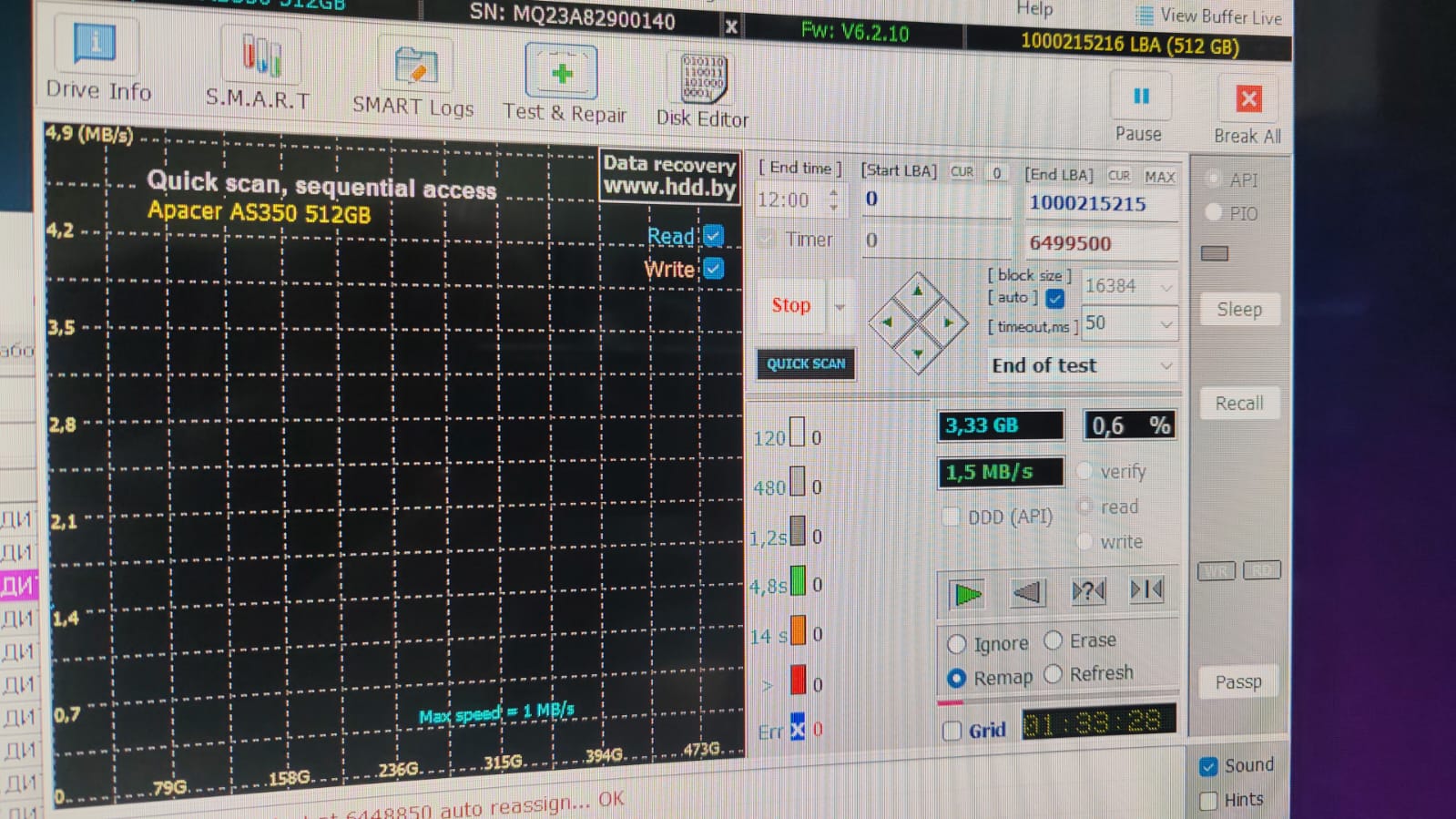Launch the Disk Editor
1456x819 pixels.
tap(703, 80)
